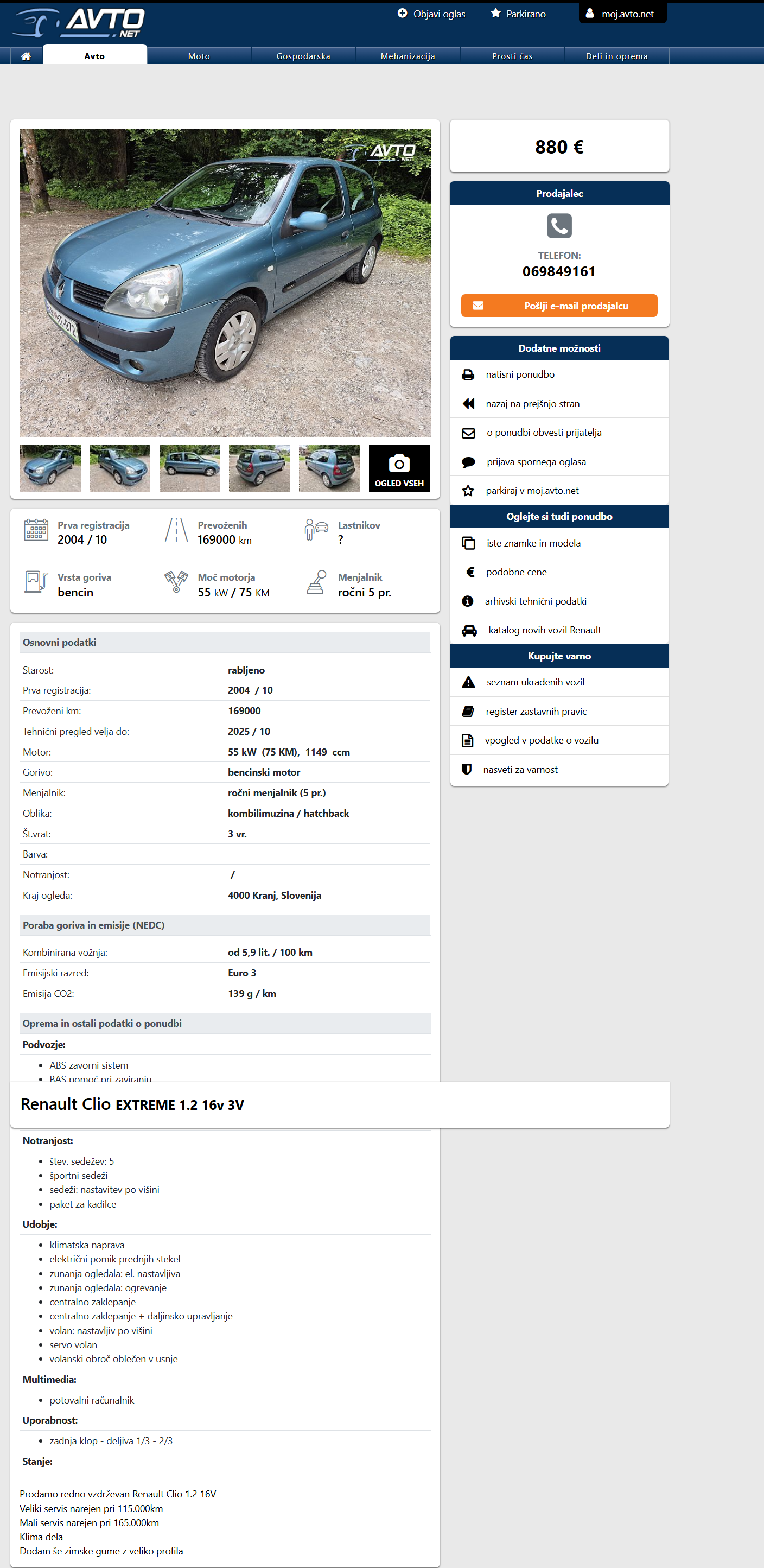This screenshot has width=764, height=1568.
Task: Select fourth thumbnail showing rear view
Action: [x=259, y=468]
